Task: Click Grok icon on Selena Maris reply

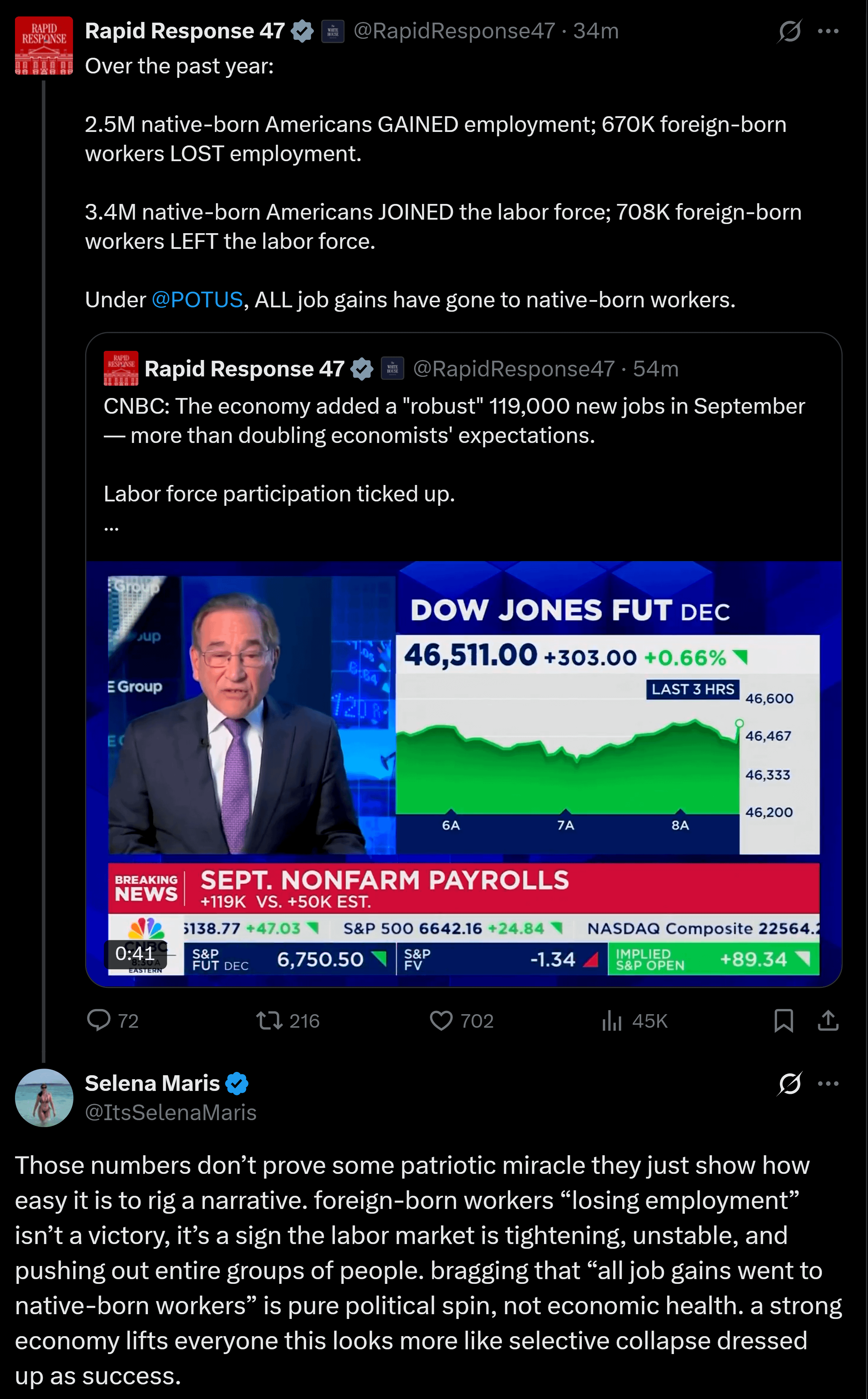Action: [x=789, y=1084]
